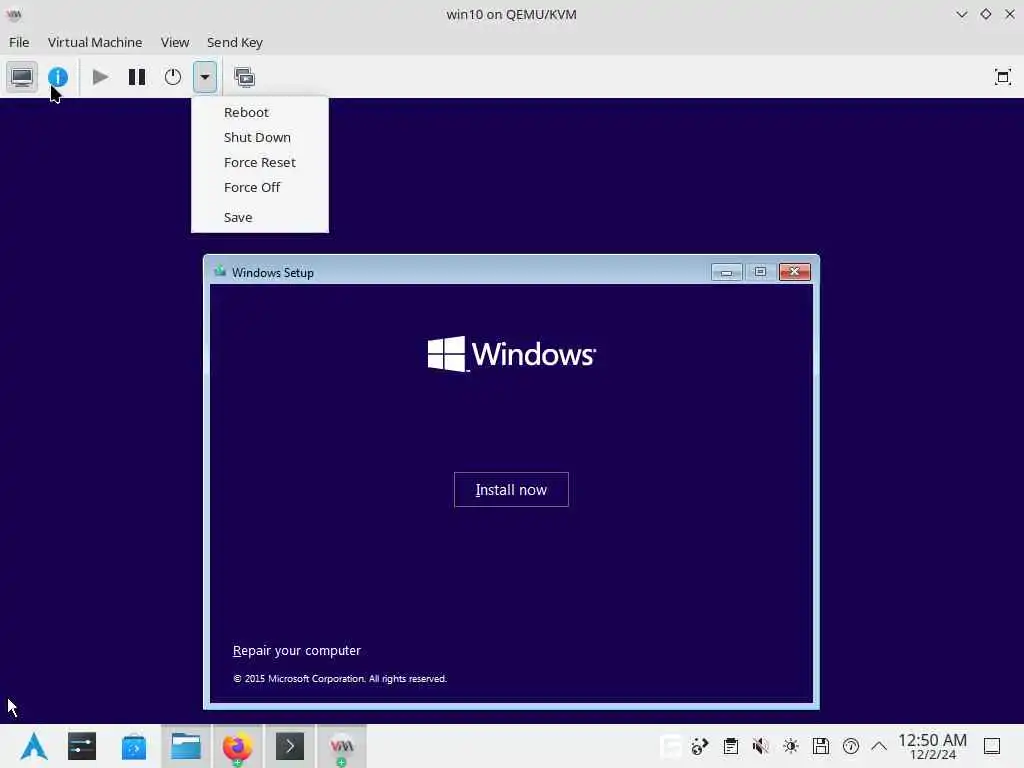Open brightness tray icon
This screenshot has height=768, width=1024.
791,746
